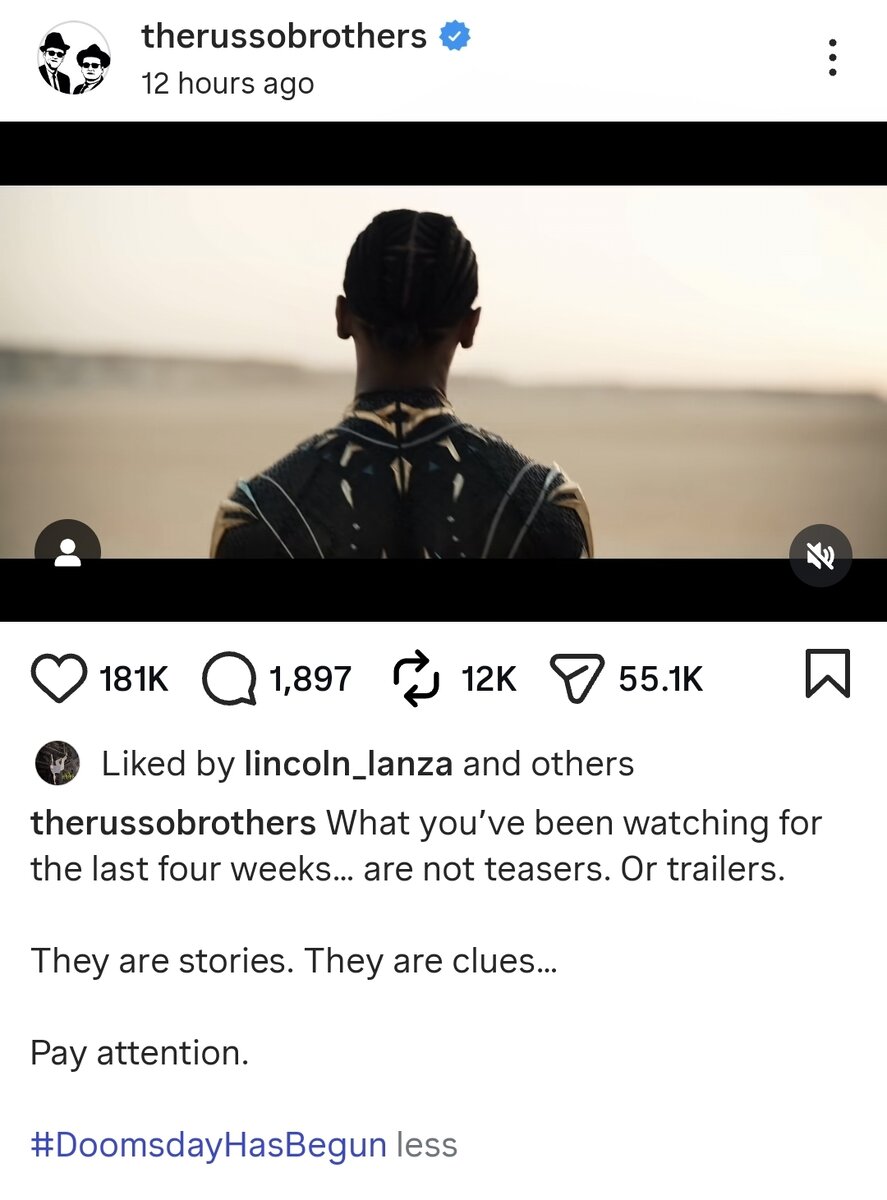The width and height of the screenshot is (887, 1200).
Task: View lincoln_lanza's small avatar
Action: (57, 763)
